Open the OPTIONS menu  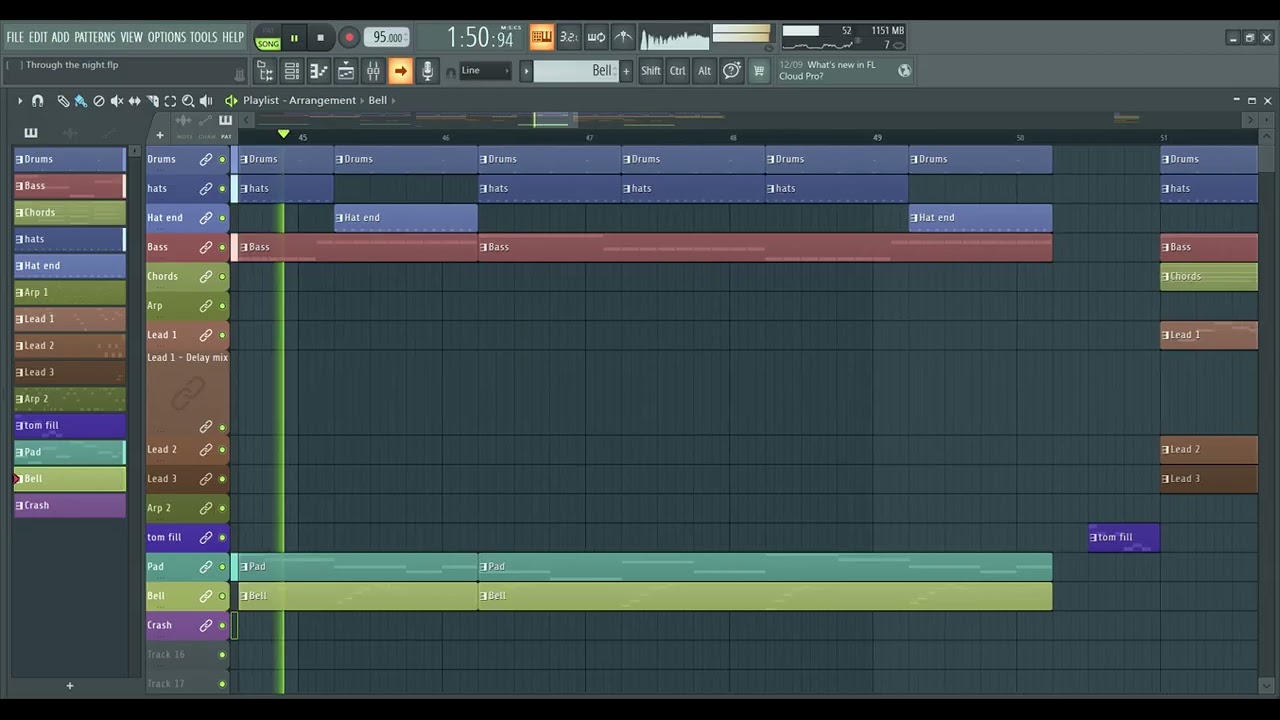(x=167, y=37)
